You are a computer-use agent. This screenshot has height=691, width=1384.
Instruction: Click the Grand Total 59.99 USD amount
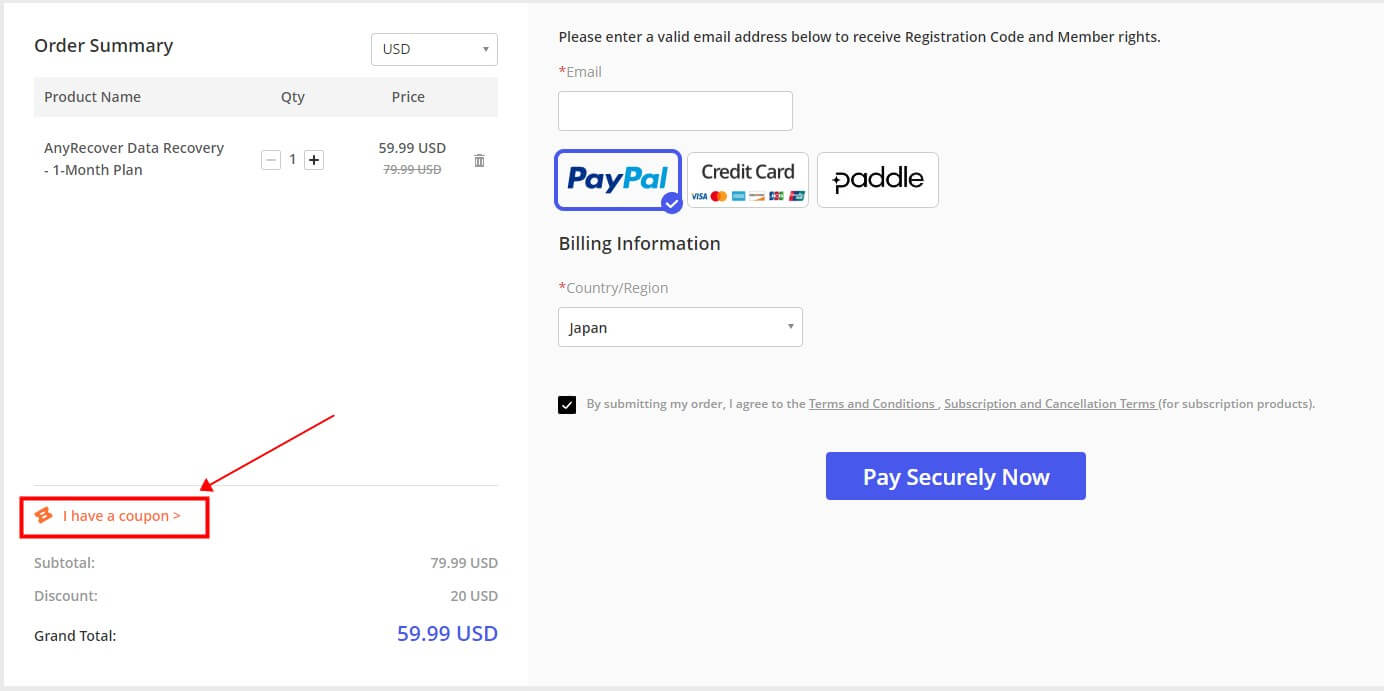(447, 634)
